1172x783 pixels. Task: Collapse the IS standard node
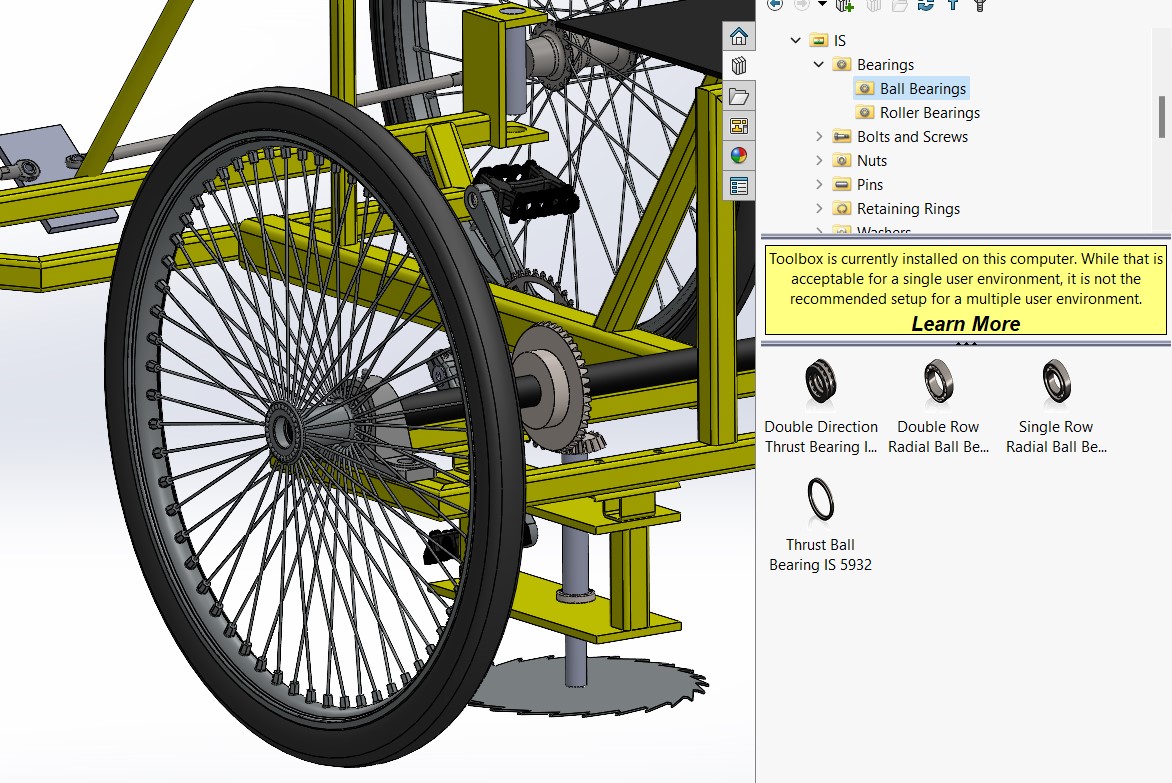795,40
